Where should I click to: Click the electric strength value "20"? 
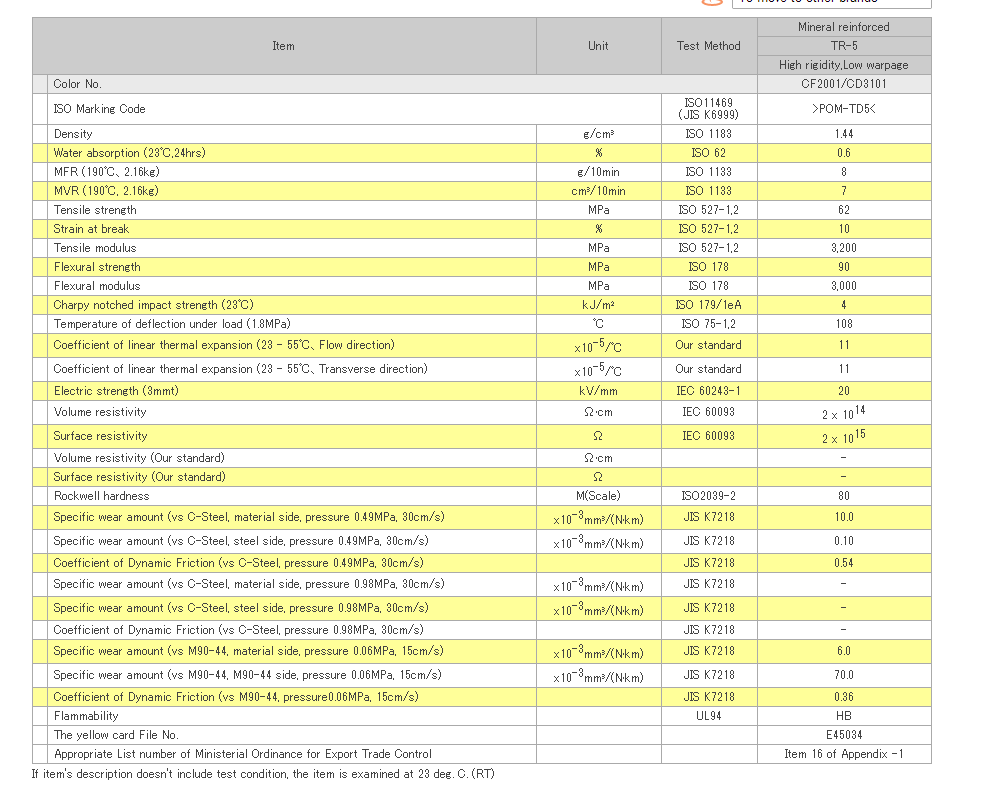[x=844, y=391]
